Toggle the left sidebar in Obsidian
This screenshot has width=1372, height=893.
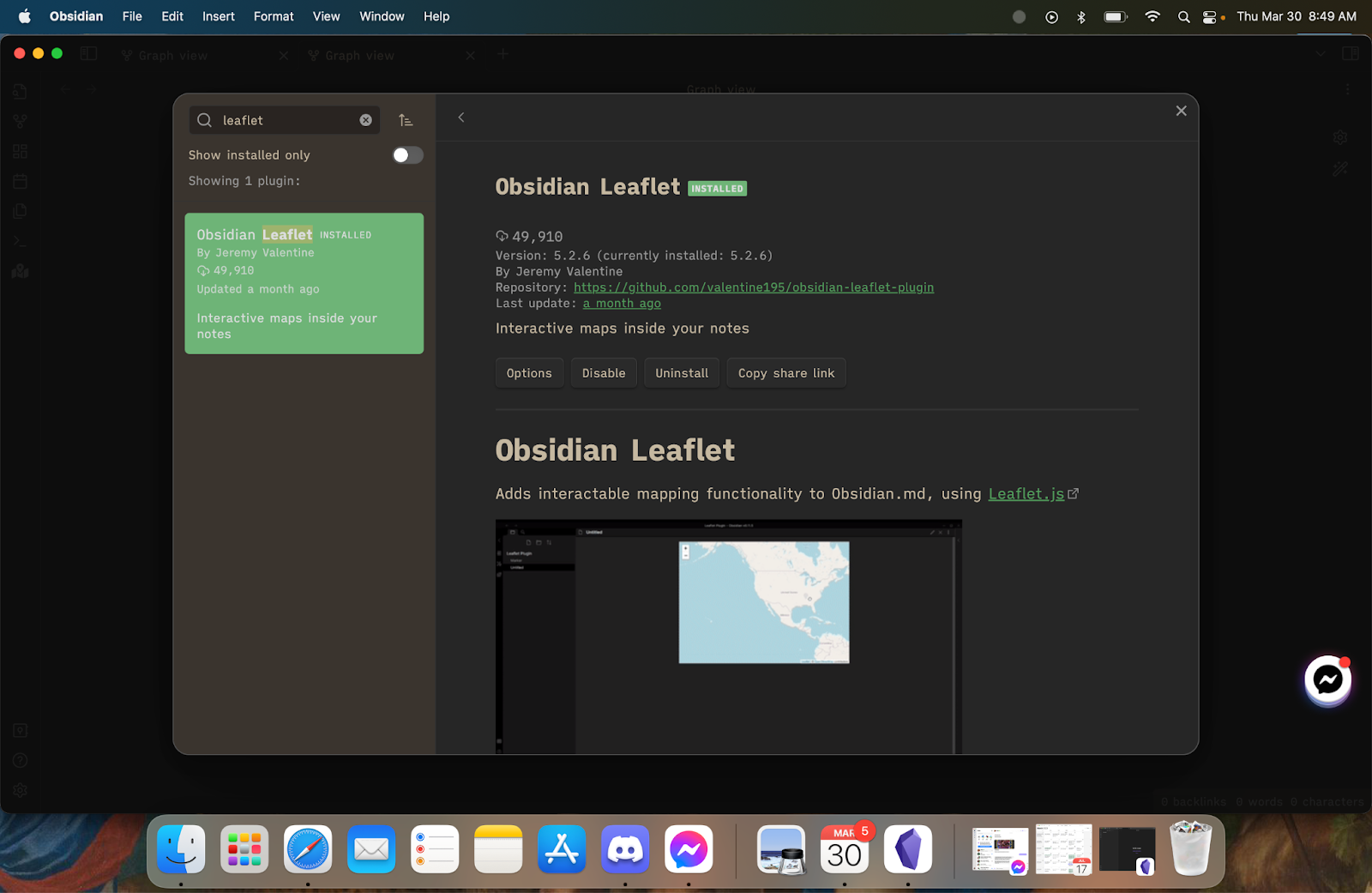[88, 54]
